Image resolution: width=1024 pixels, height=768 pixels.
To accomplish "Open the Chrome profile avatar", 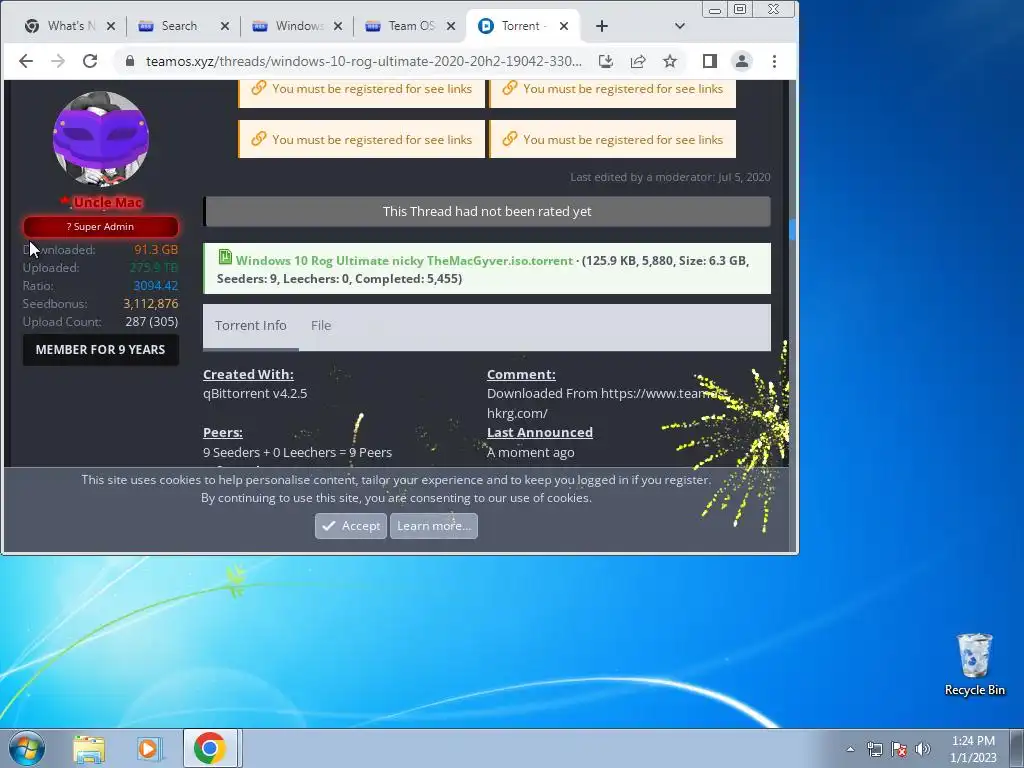I will (x=742, y=61).
